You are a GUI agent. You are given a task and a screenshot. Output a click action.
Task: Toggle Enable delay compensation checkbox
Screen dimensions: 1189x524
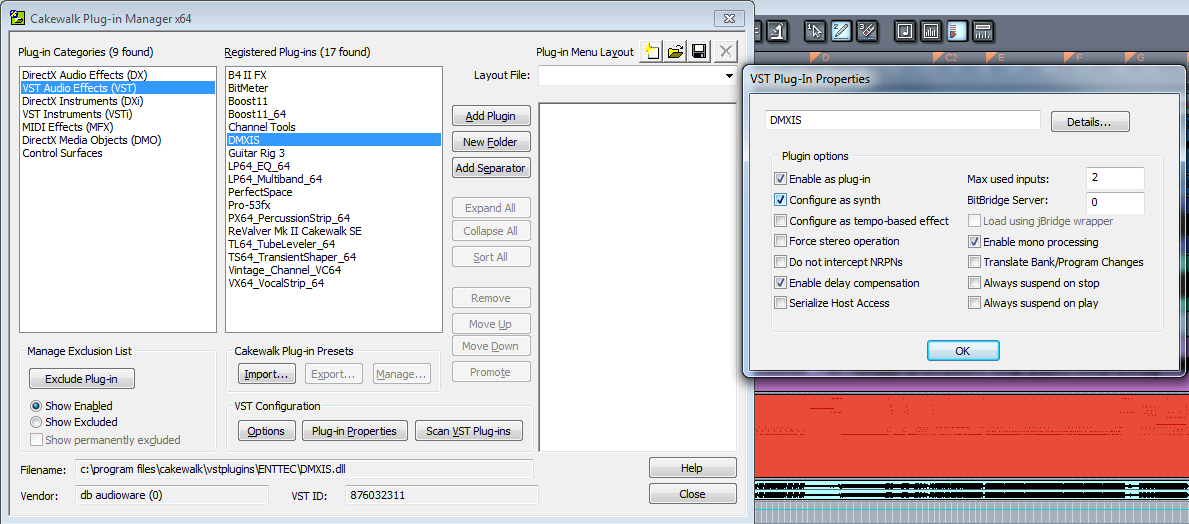click(780, 283)
